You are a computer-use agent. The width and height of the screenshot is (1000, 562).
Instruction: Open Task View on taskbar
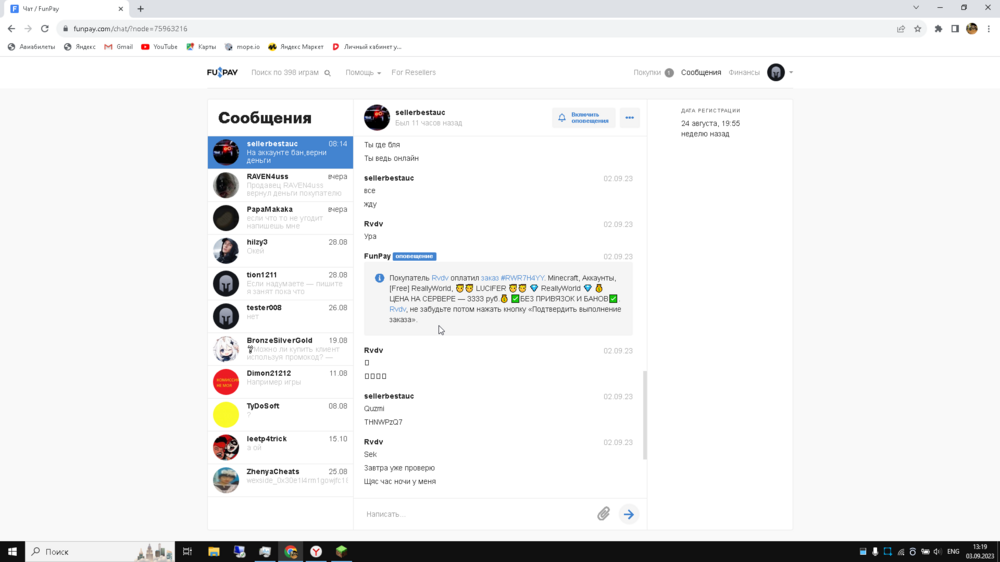[188, 551]
